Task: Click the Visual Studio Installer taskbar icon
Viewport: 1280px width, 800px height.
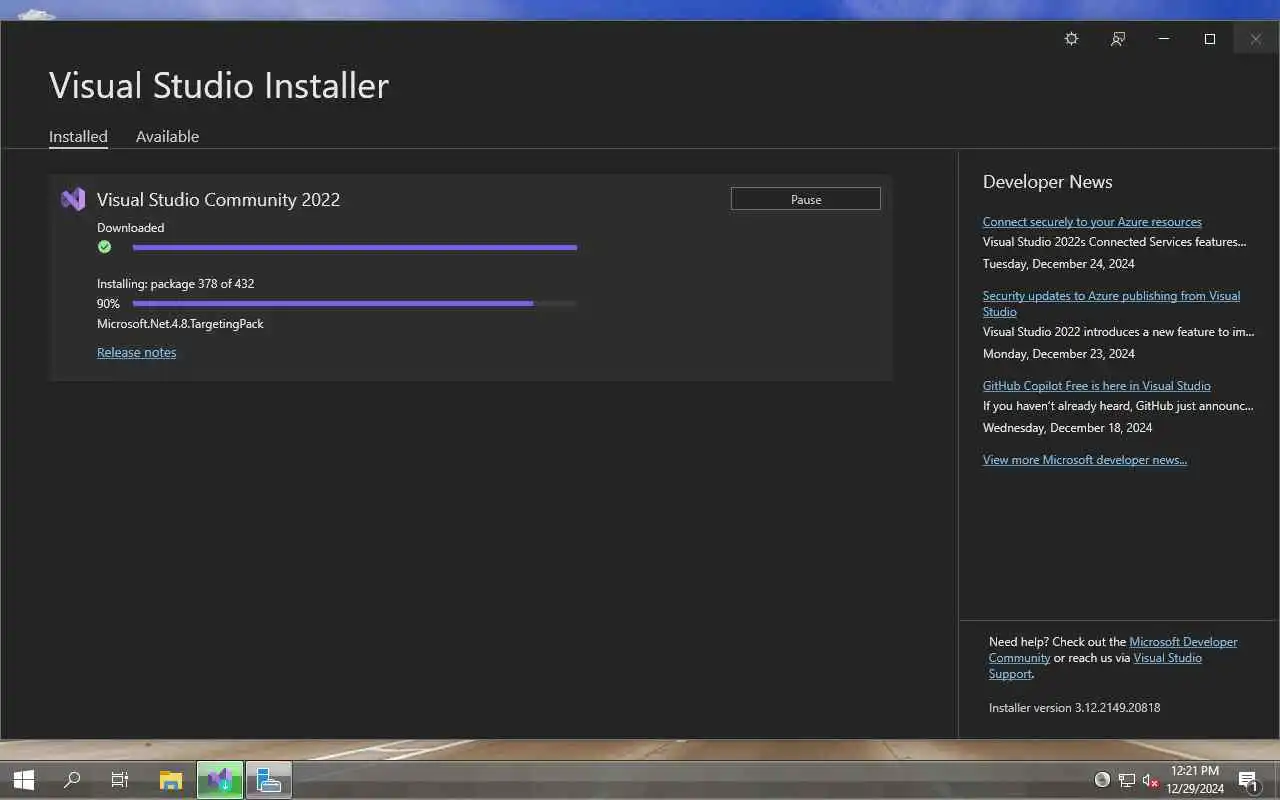Action: 220,780
